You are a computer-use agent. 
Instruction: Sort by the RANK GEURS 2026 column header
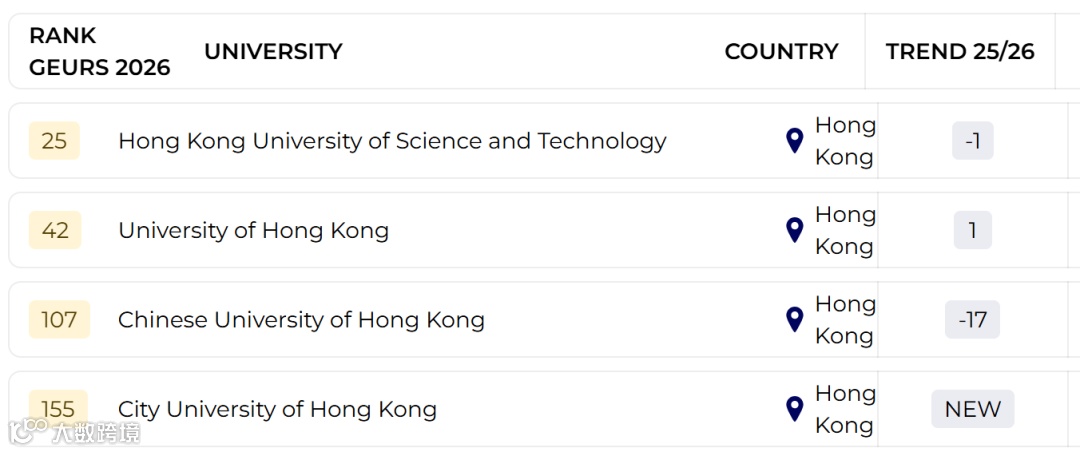100,52
